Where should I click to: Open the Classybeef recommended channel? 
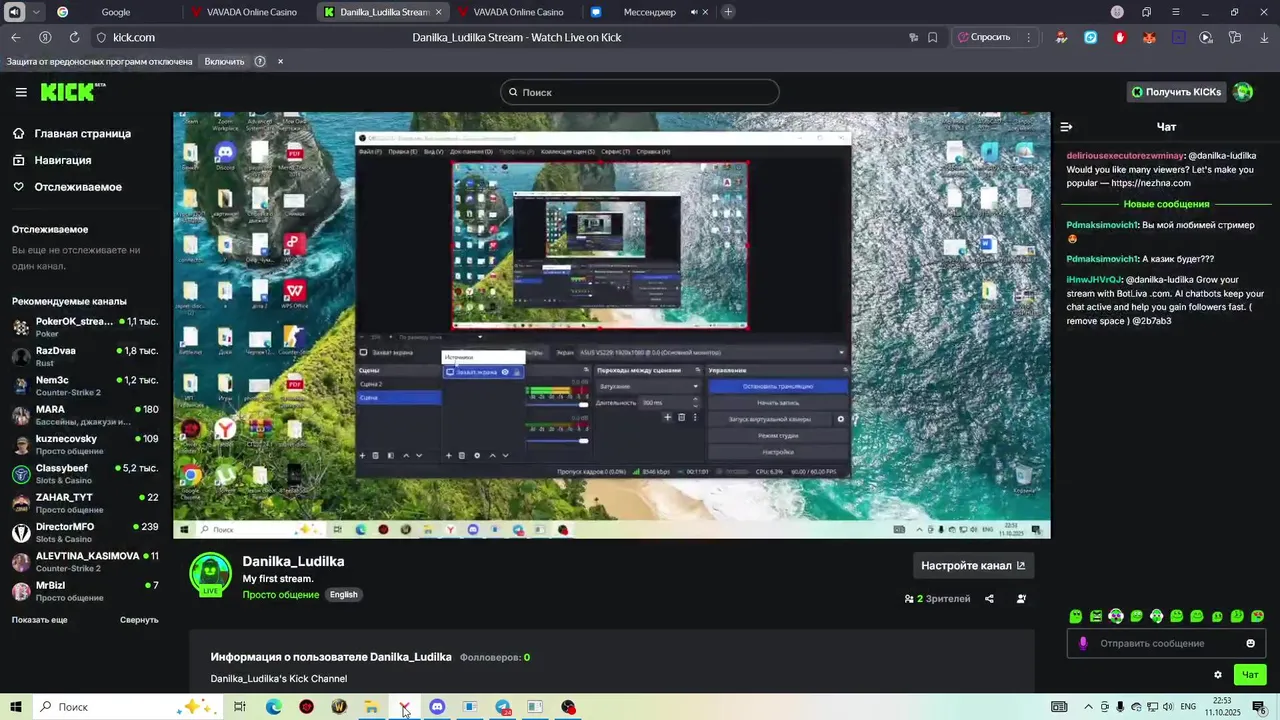85,474
